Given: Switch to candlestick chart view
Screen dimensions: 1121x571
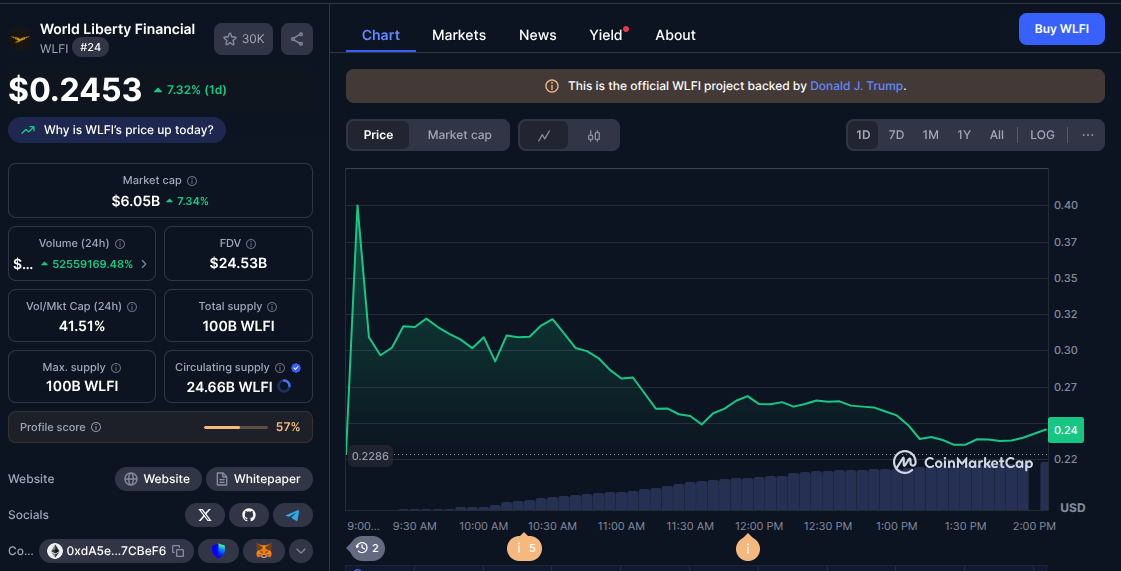Looking at the screenshot, I should (x=593, y=135).
